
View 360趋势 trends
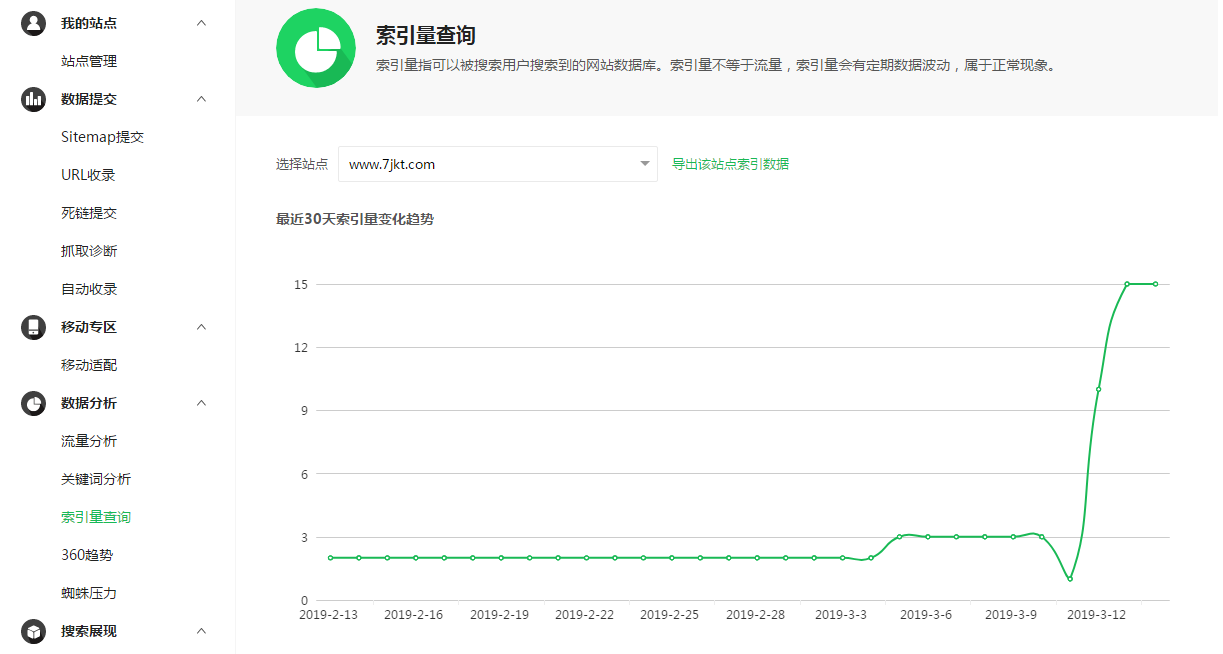point(86,554)
